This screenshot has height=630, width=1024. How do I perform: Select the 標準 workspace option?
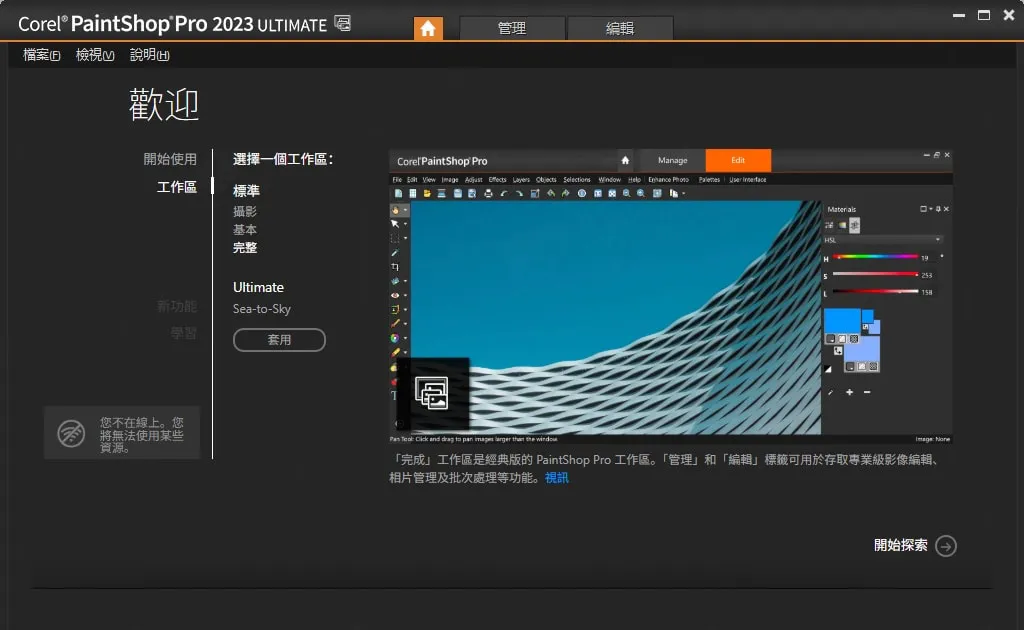click(246, 191)
